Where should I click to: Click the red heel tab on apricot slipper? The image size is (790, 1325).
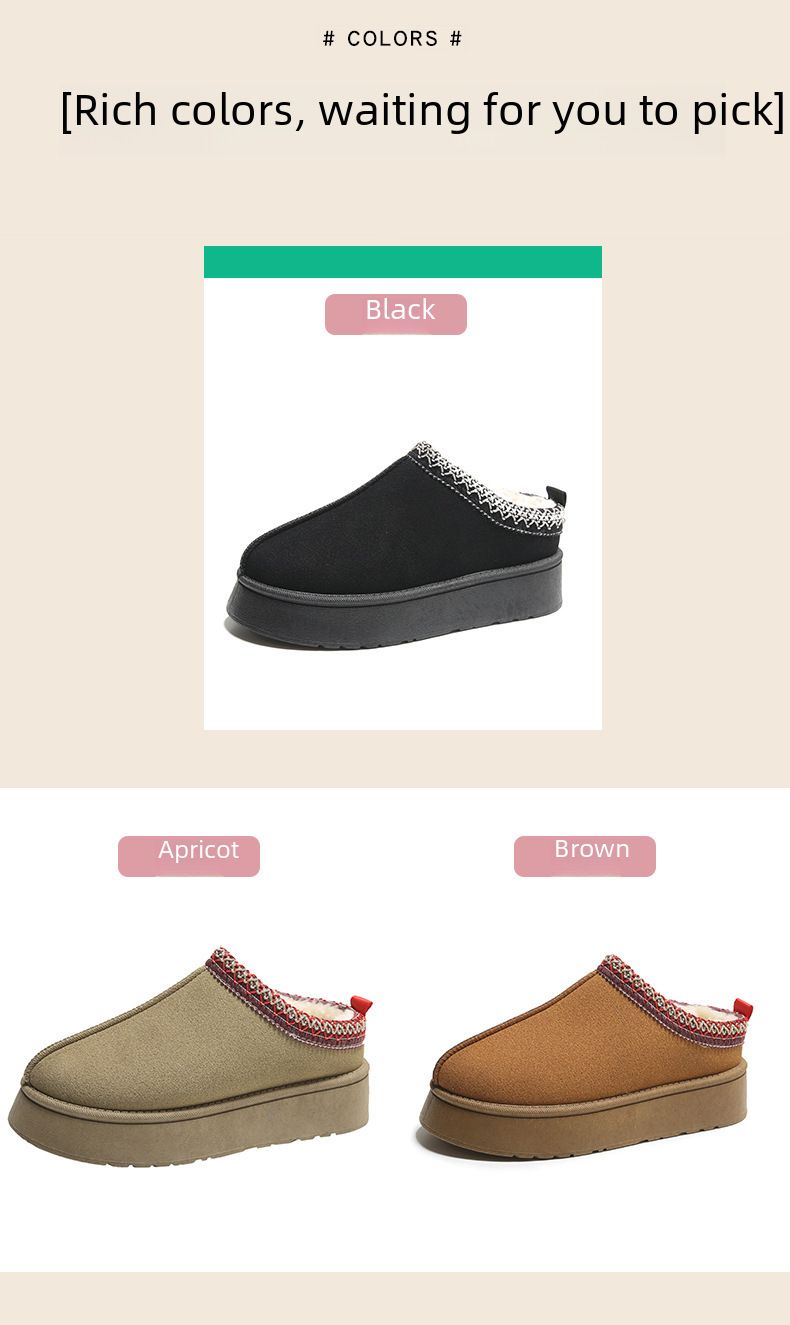click(x=361, y=1005)
